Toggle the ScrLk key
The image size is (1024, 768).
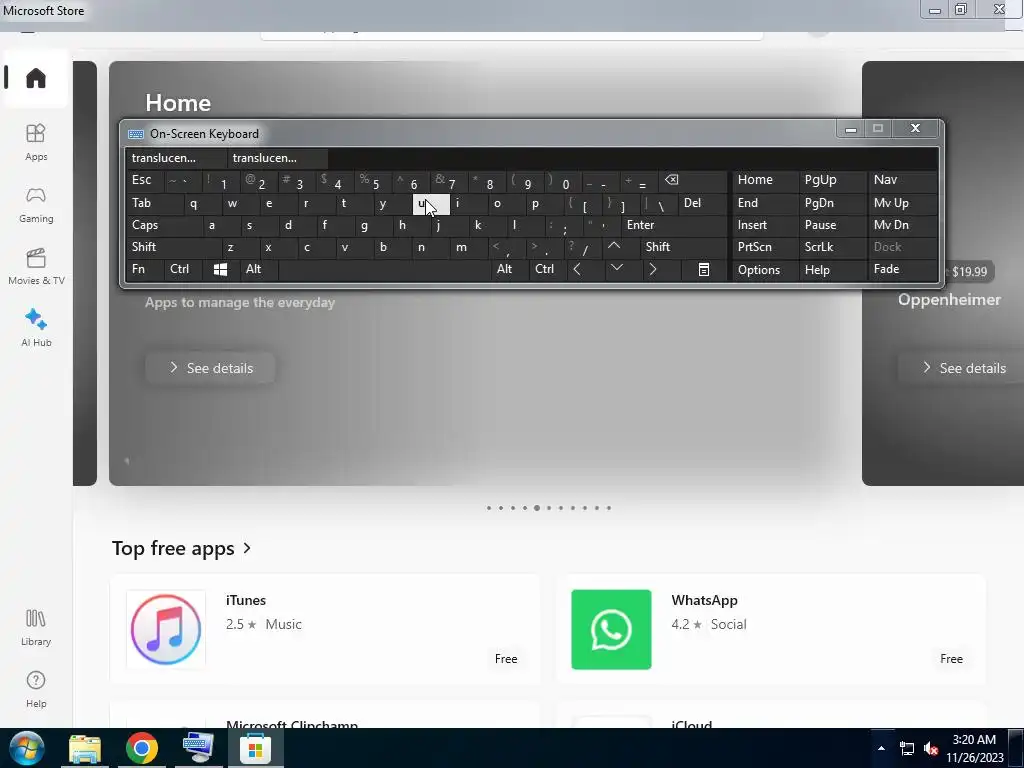[831, 247]
